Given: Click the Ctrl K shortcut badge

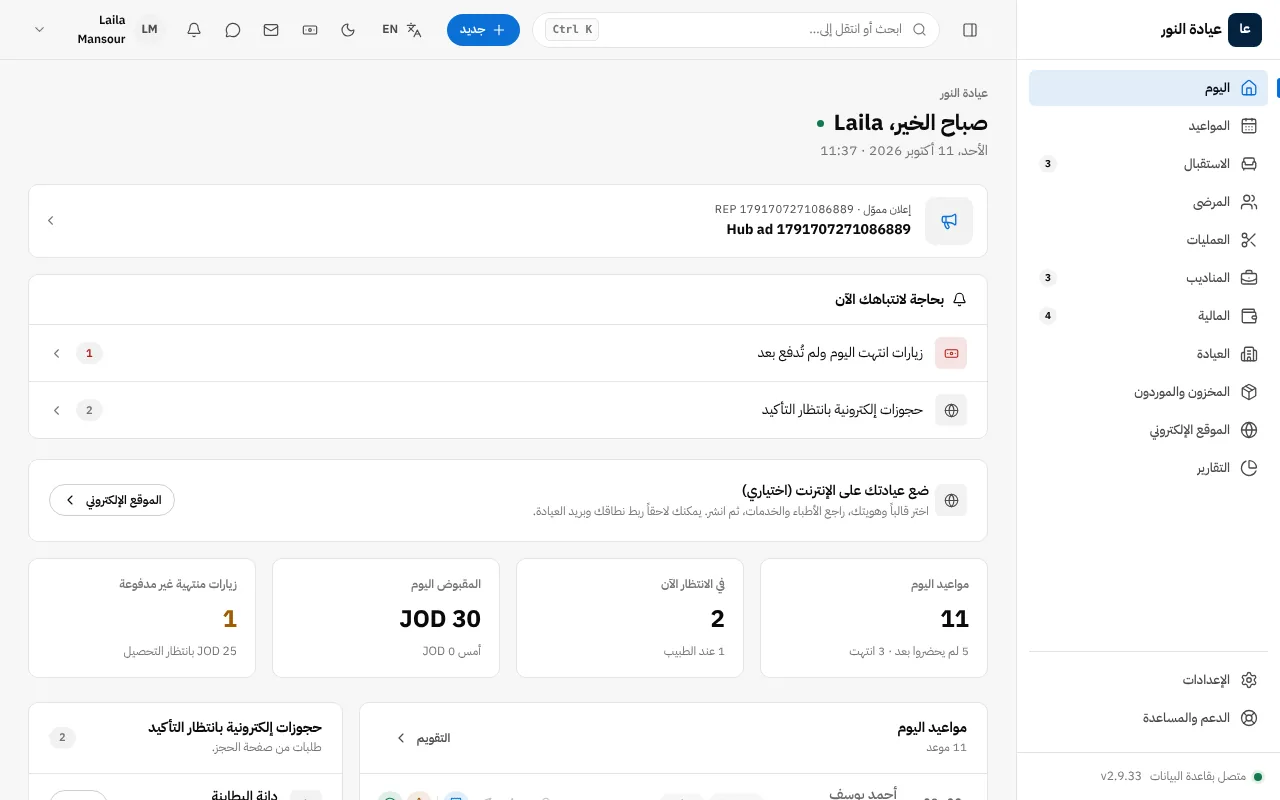Looking at the screenshot, I should pyautogui.click(x=572, y=30).
